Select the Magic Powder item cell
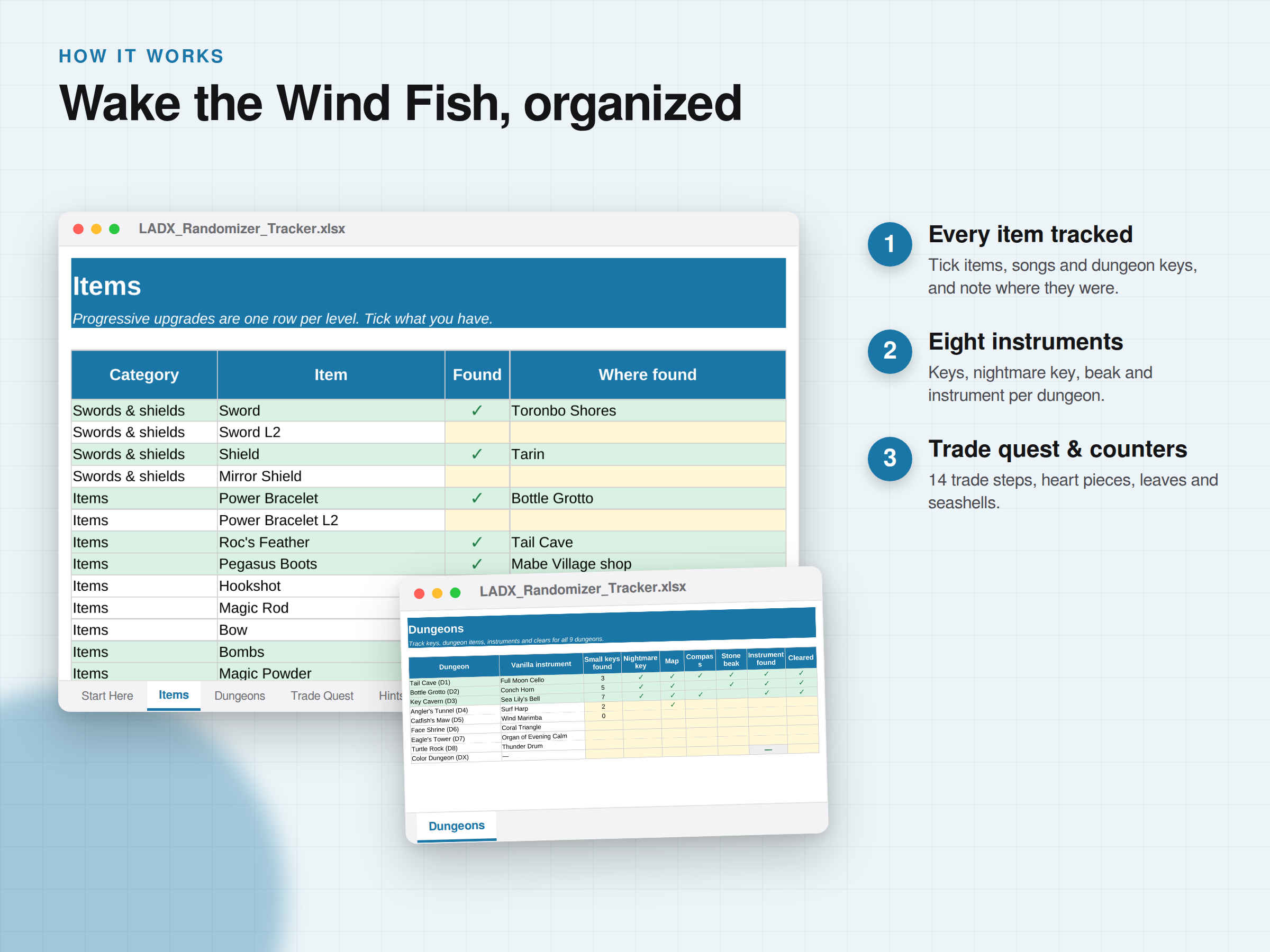This screenshot has width=1270, height=952. [x=309, y=673]
